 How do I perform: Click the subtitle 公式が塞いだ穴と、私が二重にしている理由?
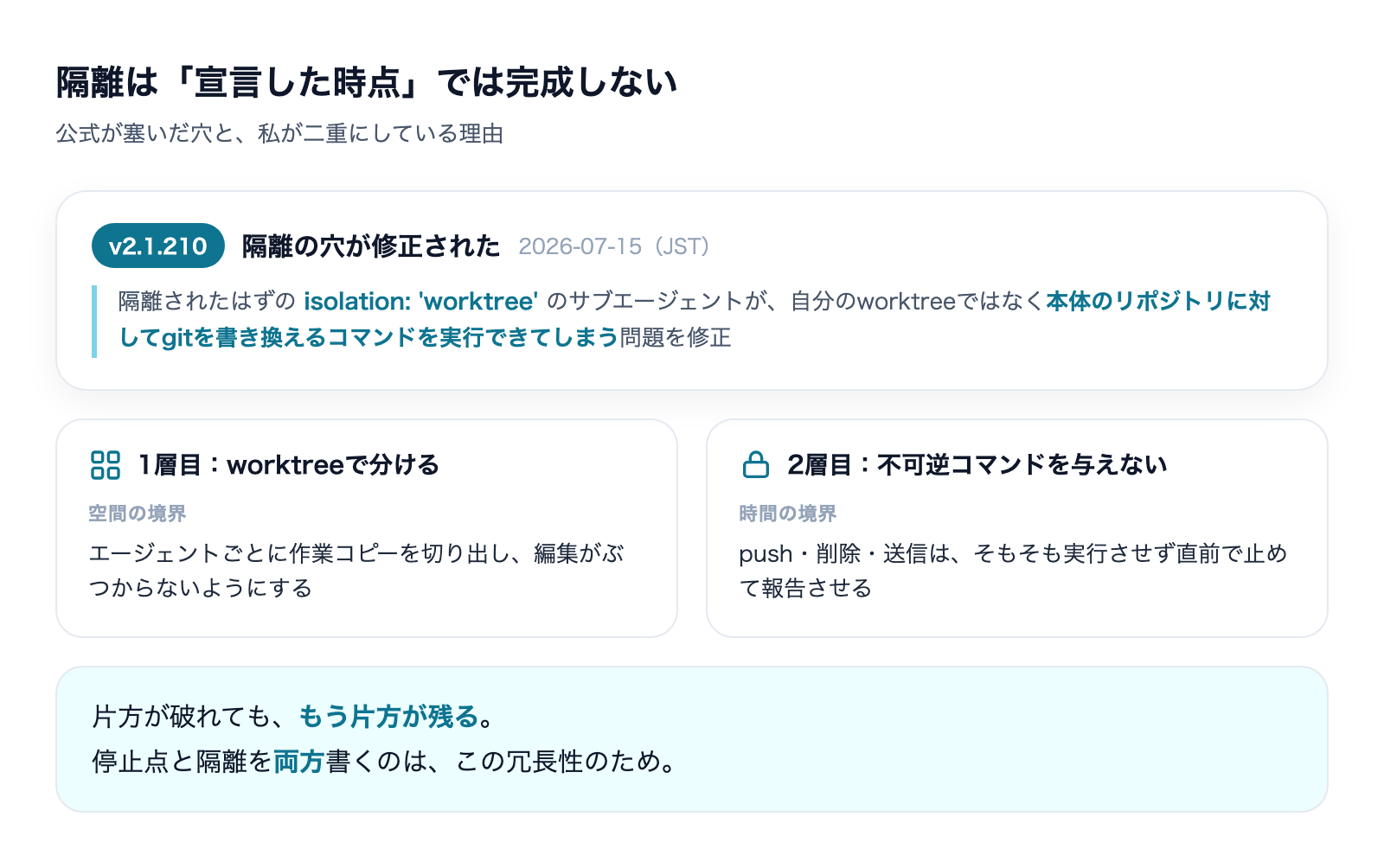[279, 134]
